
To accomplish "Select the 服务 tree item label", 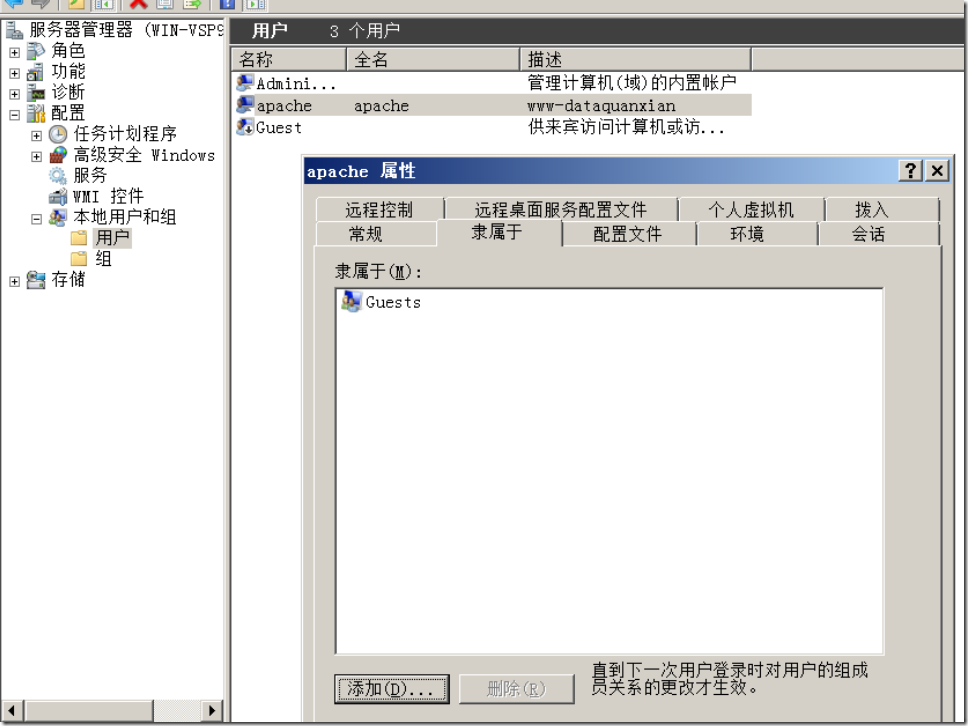I will (90, 176).
